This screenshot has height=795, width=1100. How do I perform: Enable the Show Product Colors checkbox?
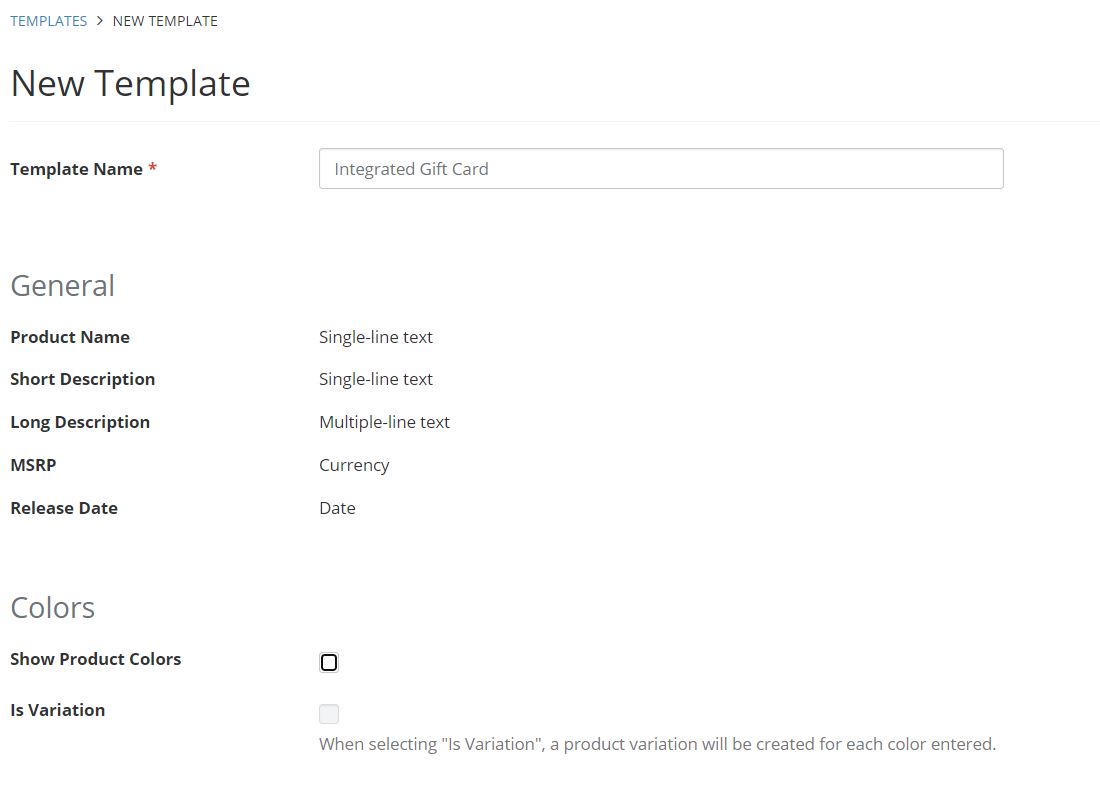(x=329, y=661)
